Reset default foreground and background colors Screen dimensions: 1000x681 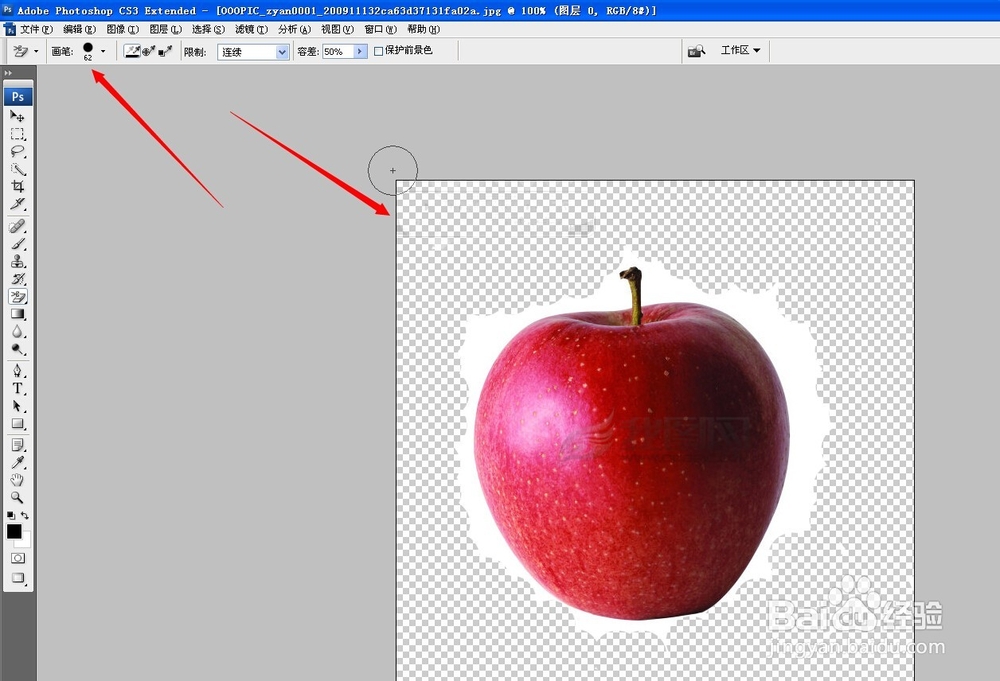10,515
